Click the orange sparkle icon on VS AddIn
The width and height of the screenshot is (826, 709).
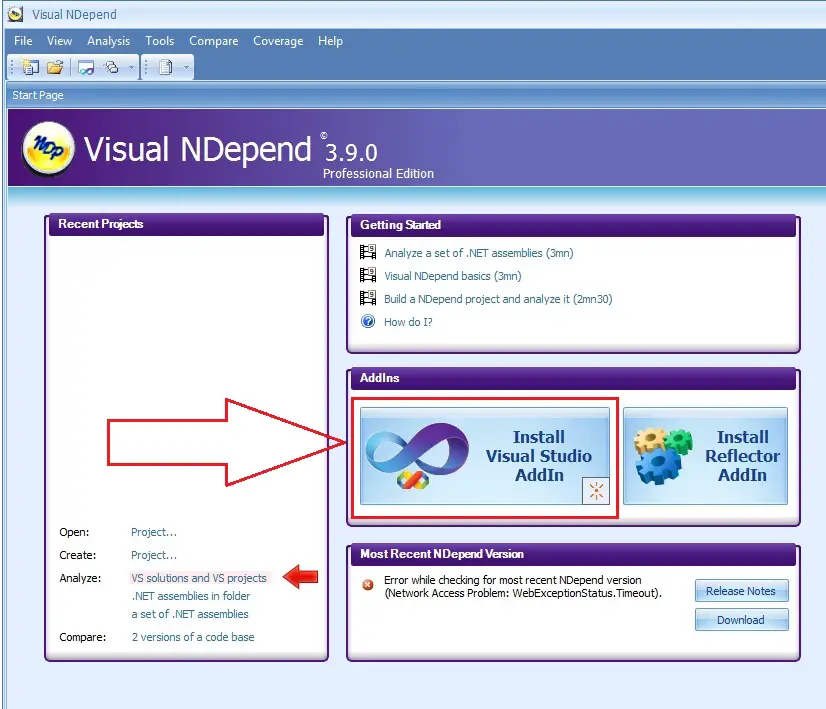click(596, 491)
